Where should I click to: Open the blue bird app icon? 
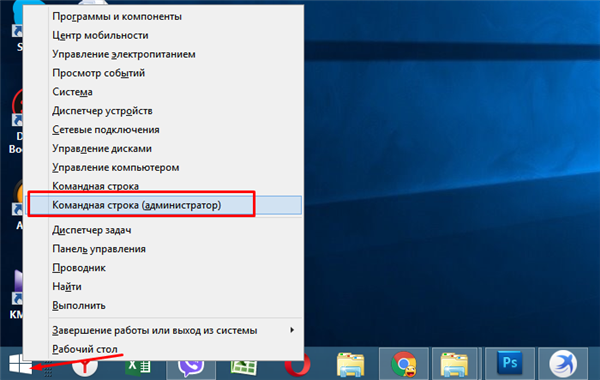pyautogui.click(x=563, y=364)
